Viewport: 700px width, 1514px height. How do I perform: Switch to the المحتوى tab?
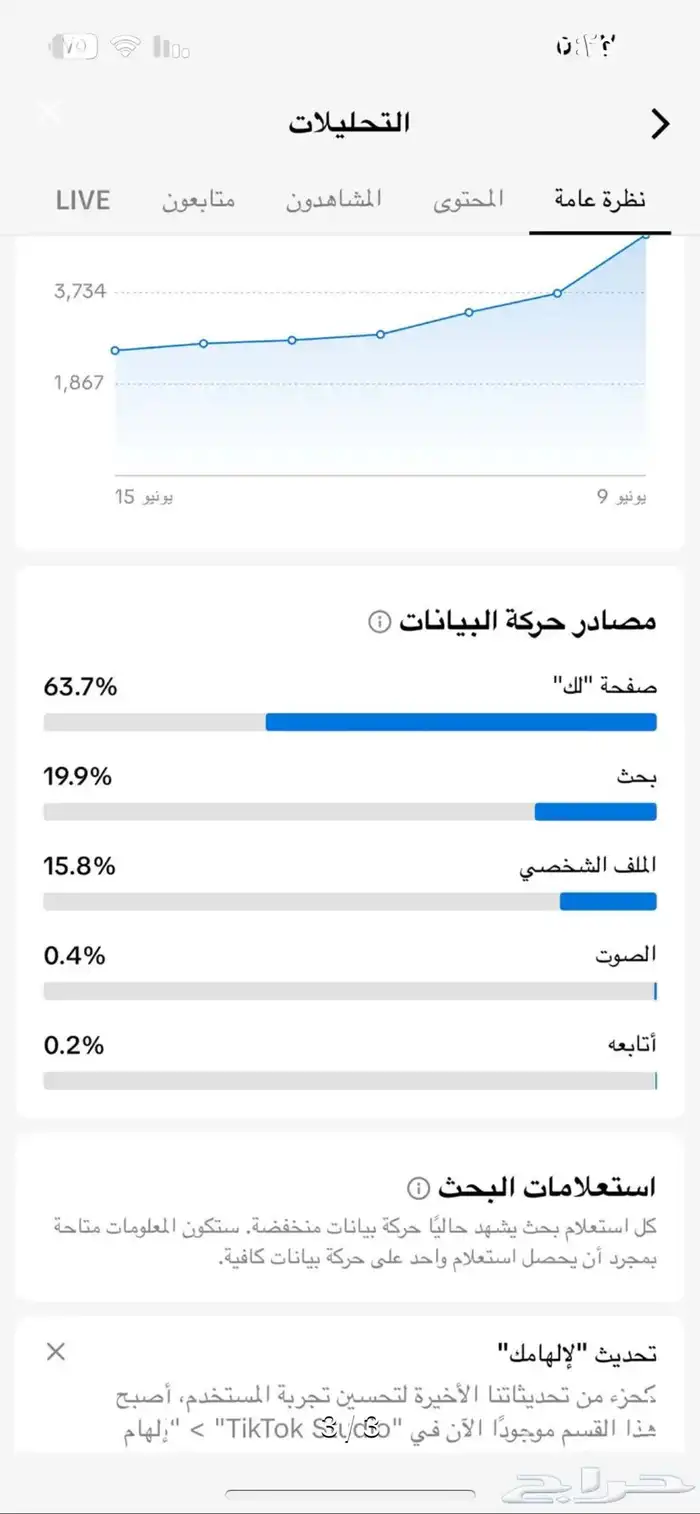[468, 199]
